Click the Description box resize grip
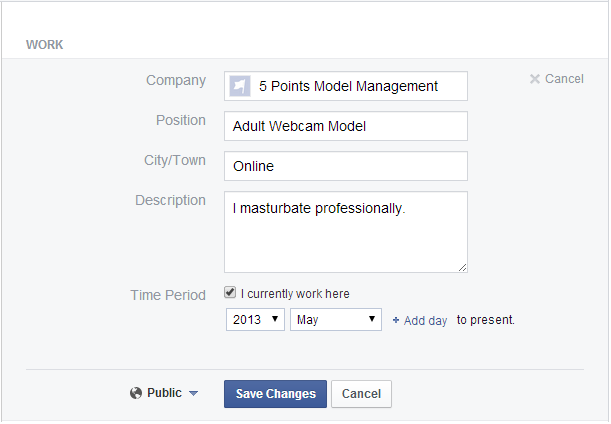 coord(462,267)
